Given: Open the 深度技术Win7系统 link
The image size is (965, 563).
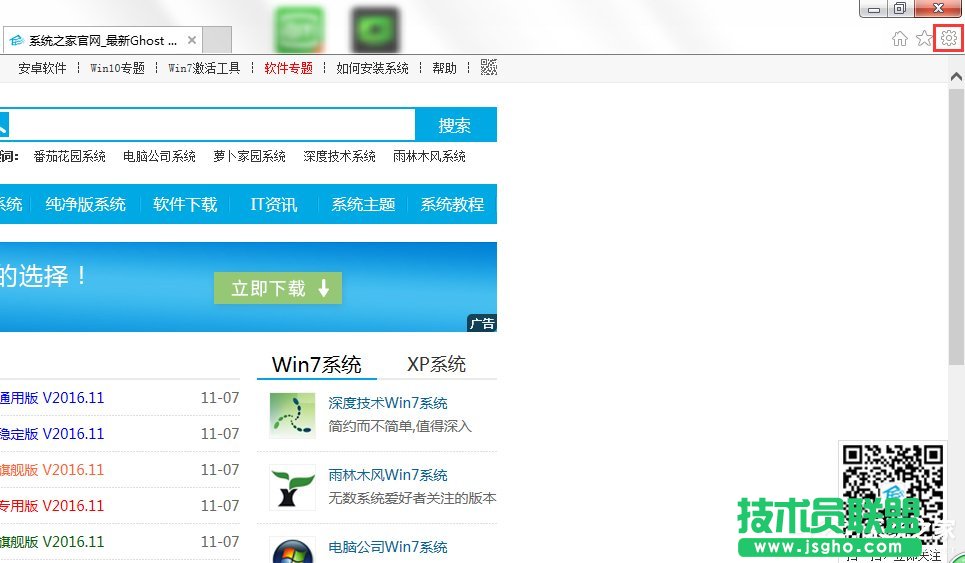Looking at the screenshot, I should click(x=388, y=403).
